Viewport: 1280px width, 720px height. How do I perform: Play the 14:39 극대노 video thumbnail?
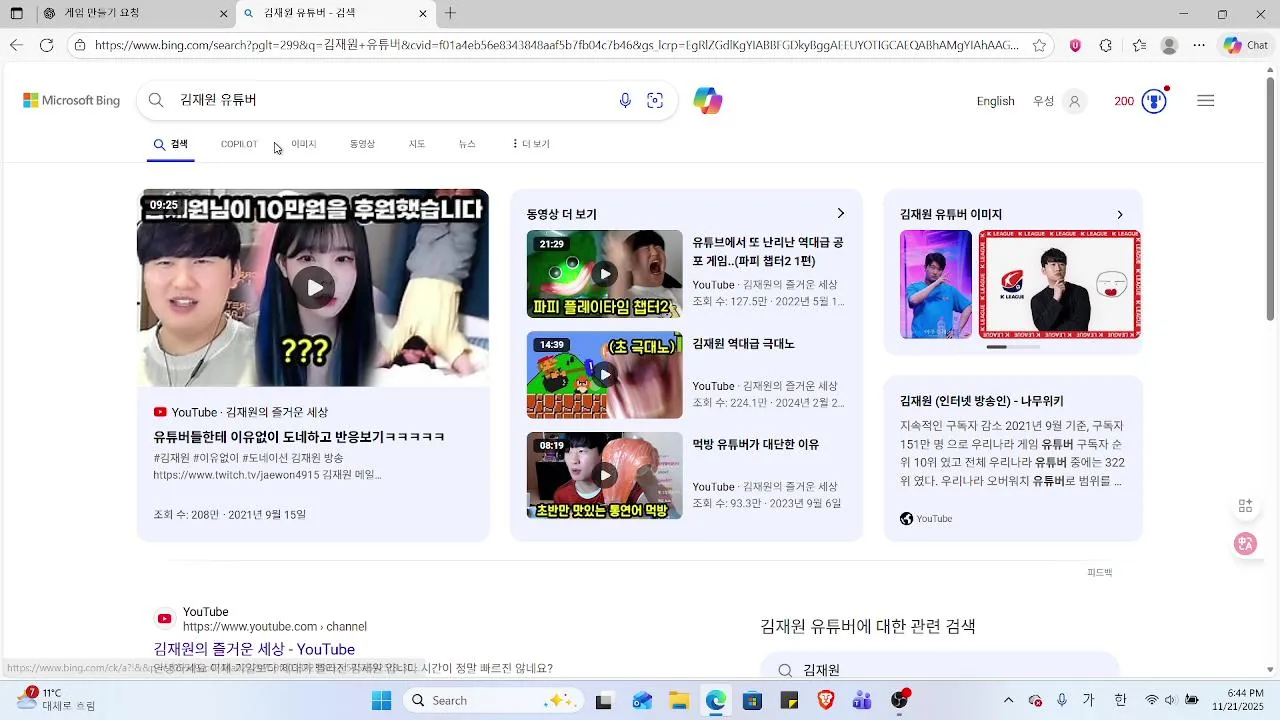604,375
